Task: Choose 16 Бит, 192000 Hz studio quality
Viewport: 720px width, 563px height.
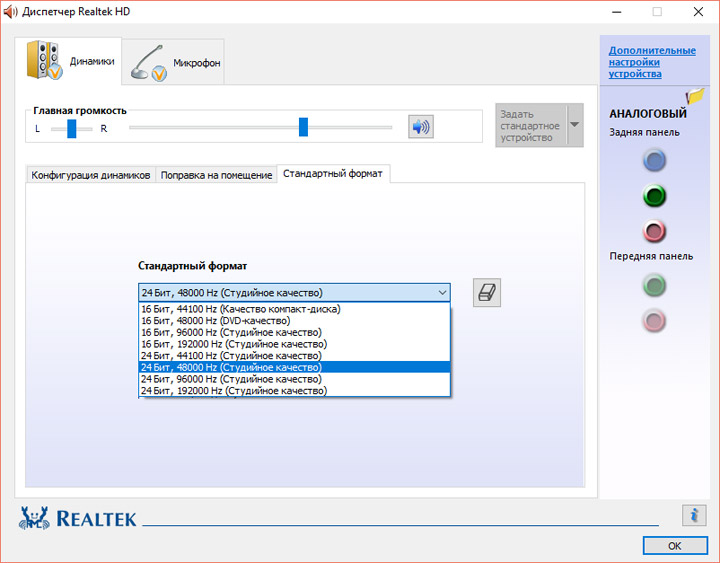Action: [294, 344]
